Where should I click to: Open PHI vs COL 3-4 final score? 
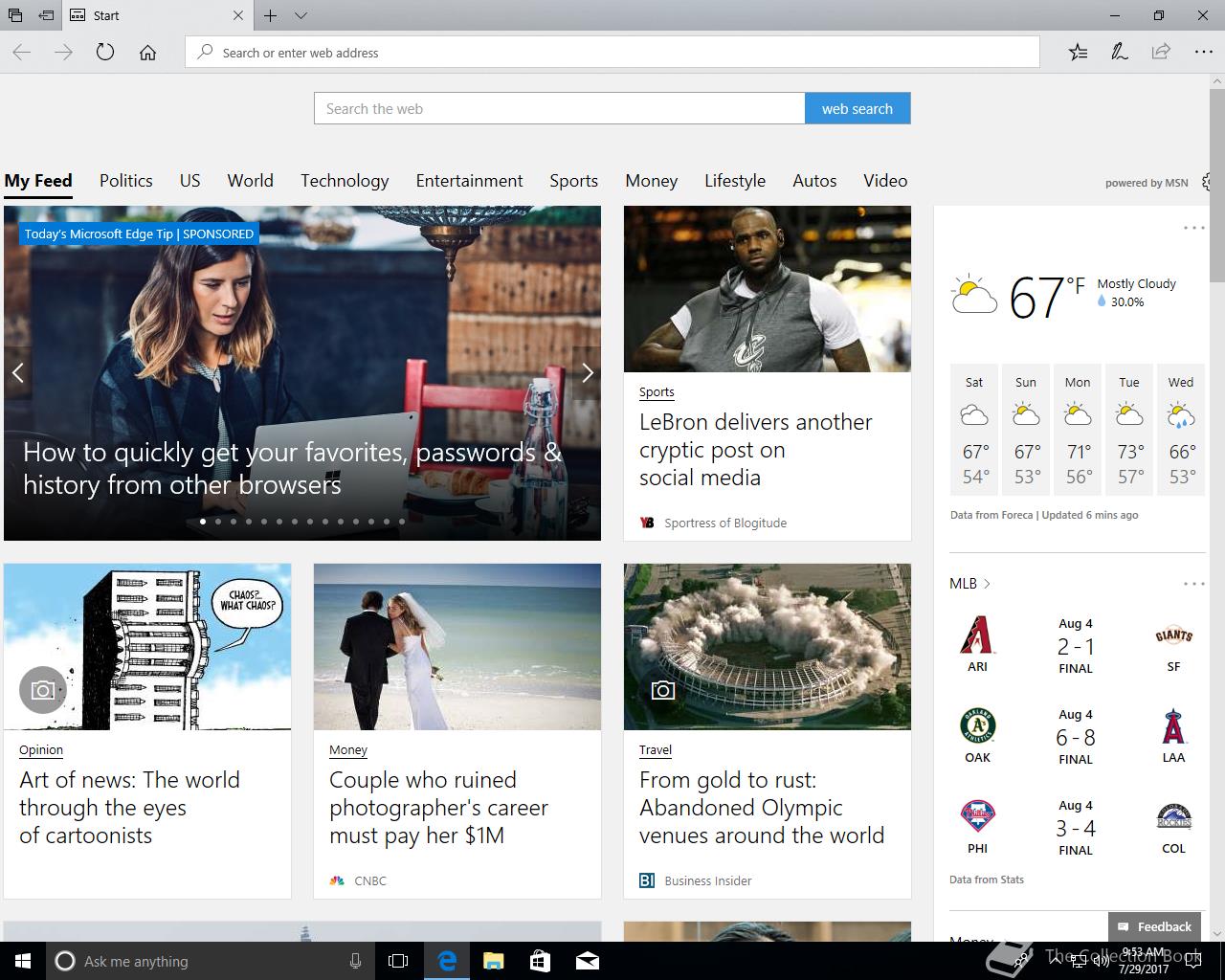1076,828
